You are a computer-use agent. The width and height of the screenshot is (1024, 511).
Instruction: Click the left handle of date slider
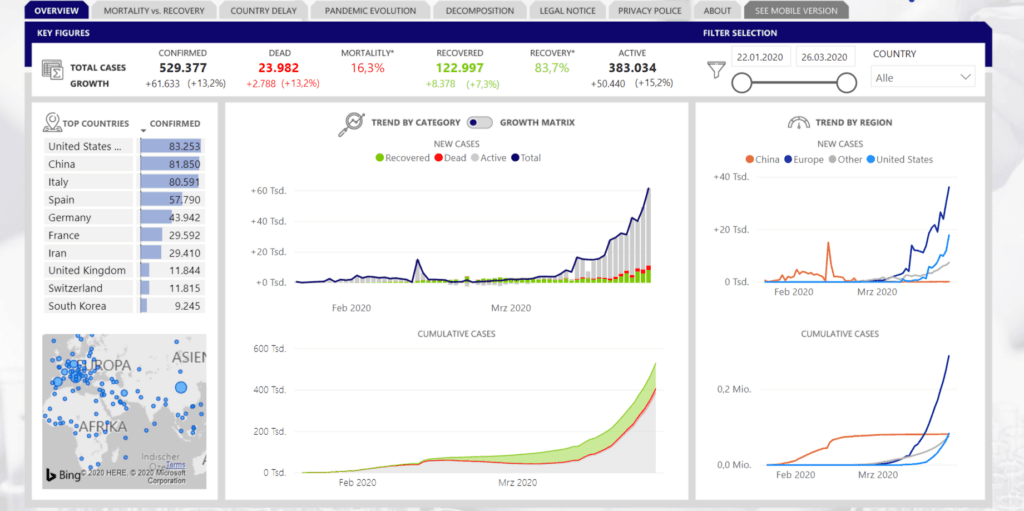pos(743,83)
